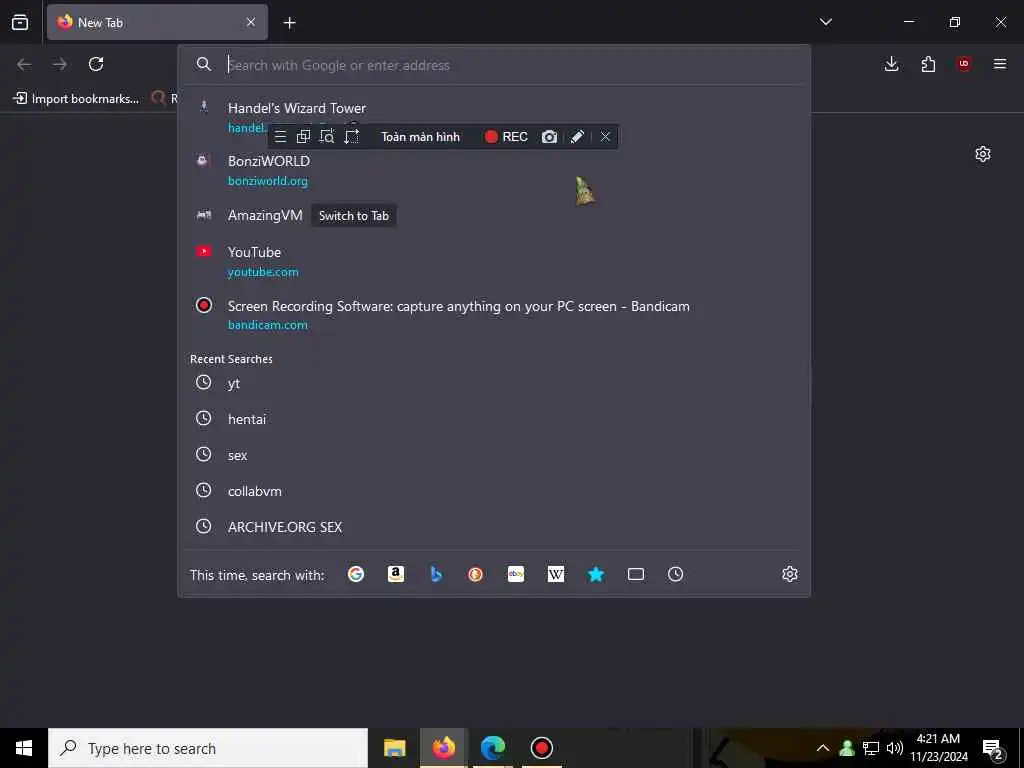
Task: Open Firefox from taskbar
Action: 443,748
